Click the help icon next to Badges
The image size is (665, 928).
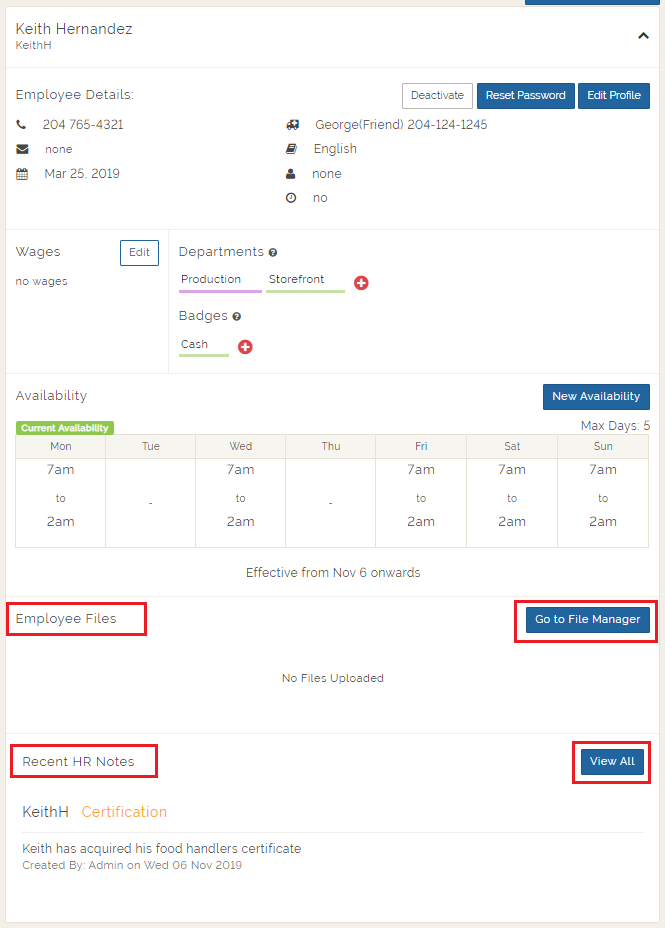(237, 317)
